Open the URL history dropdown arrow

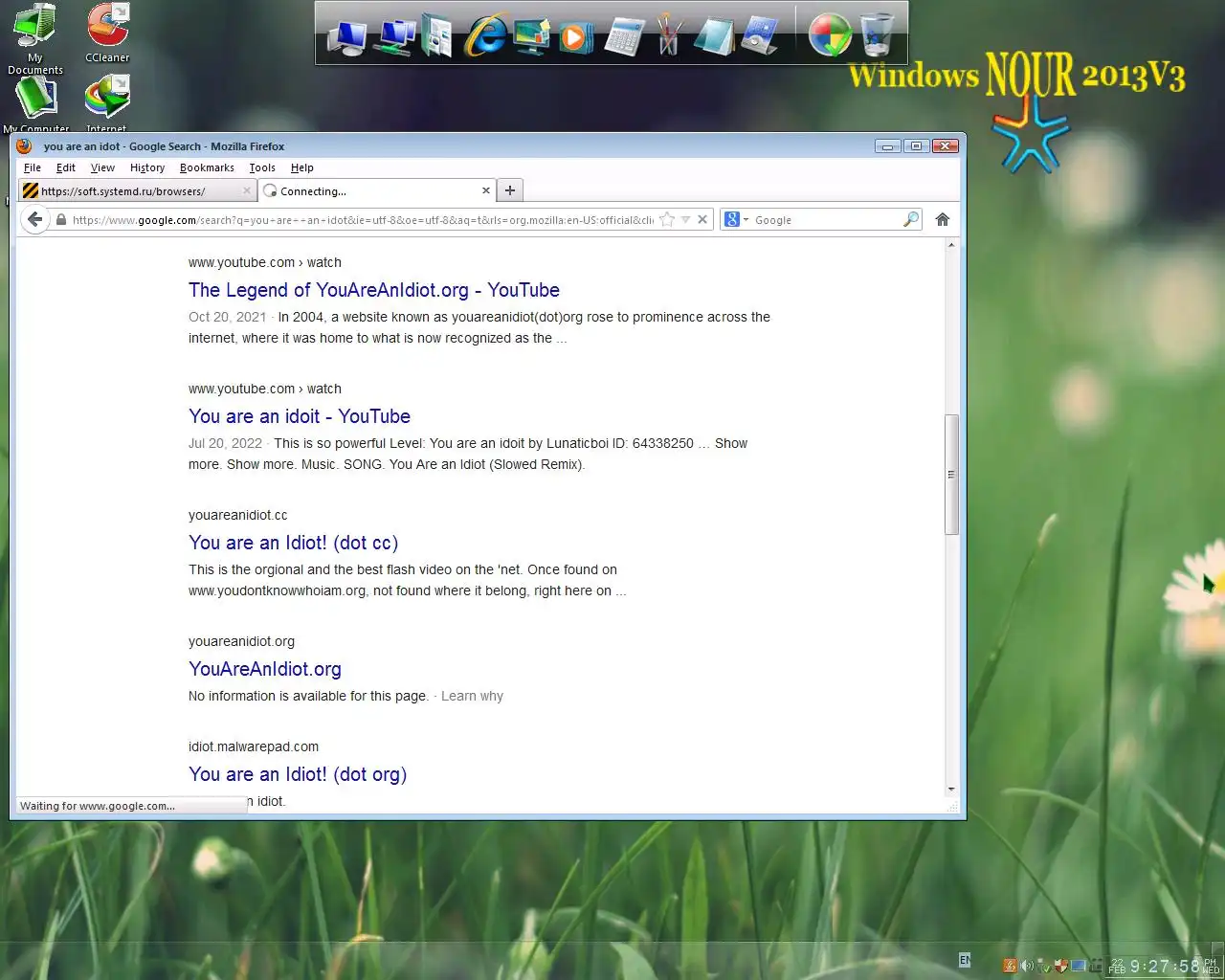(x=685, y=219)
